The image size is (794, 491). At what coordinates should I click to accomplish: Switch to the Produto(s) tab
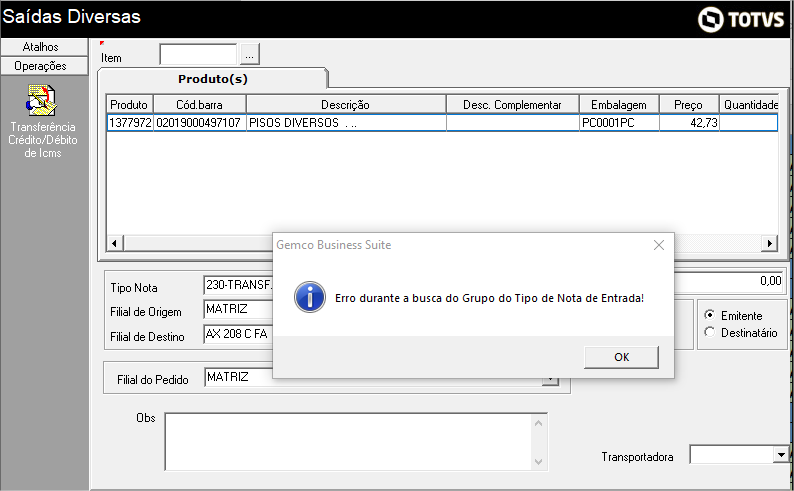[213, 79]
